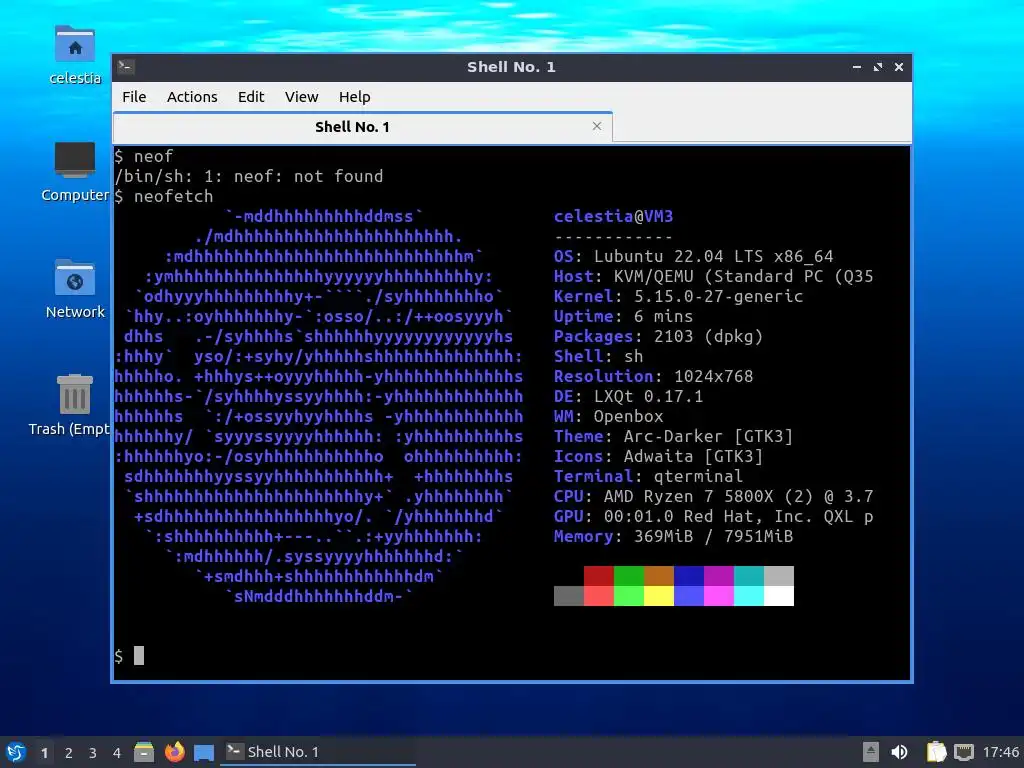Switch to virtual desktop 1

click(x=44, y=753)
